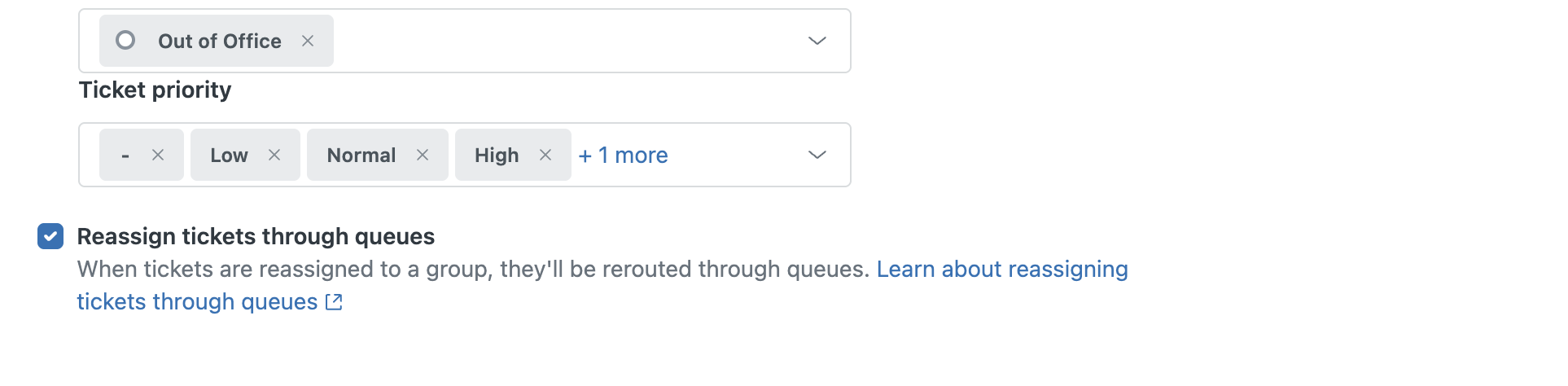This screenshot has height=386, width=1568.
Task: Remove the High priority tag
Action: click(x=545, y=155)
